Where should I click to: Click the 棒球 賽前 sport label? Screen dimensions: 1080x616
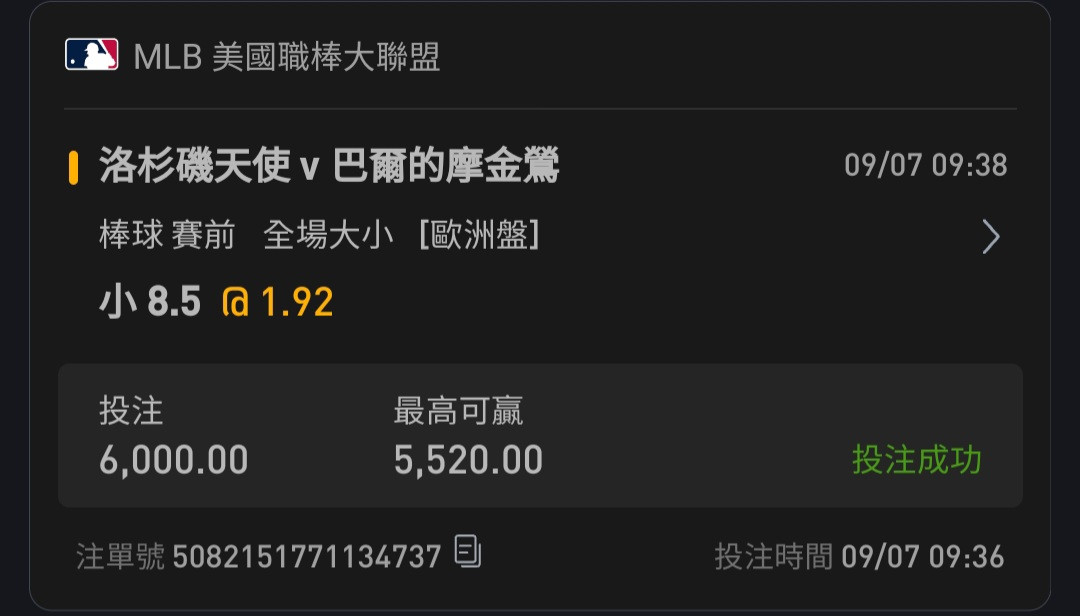tap(167, 236)
